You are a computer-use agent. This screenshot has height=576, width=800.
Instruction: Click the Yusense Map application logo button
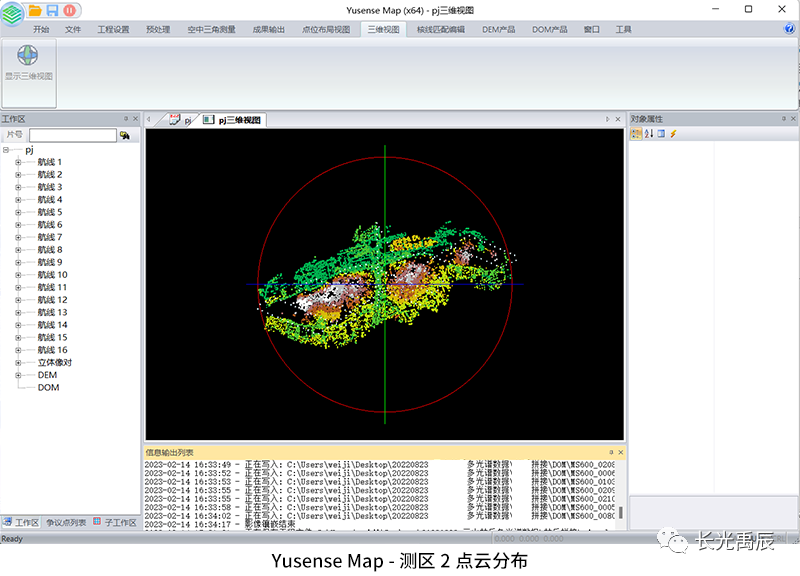click(12, 11)
